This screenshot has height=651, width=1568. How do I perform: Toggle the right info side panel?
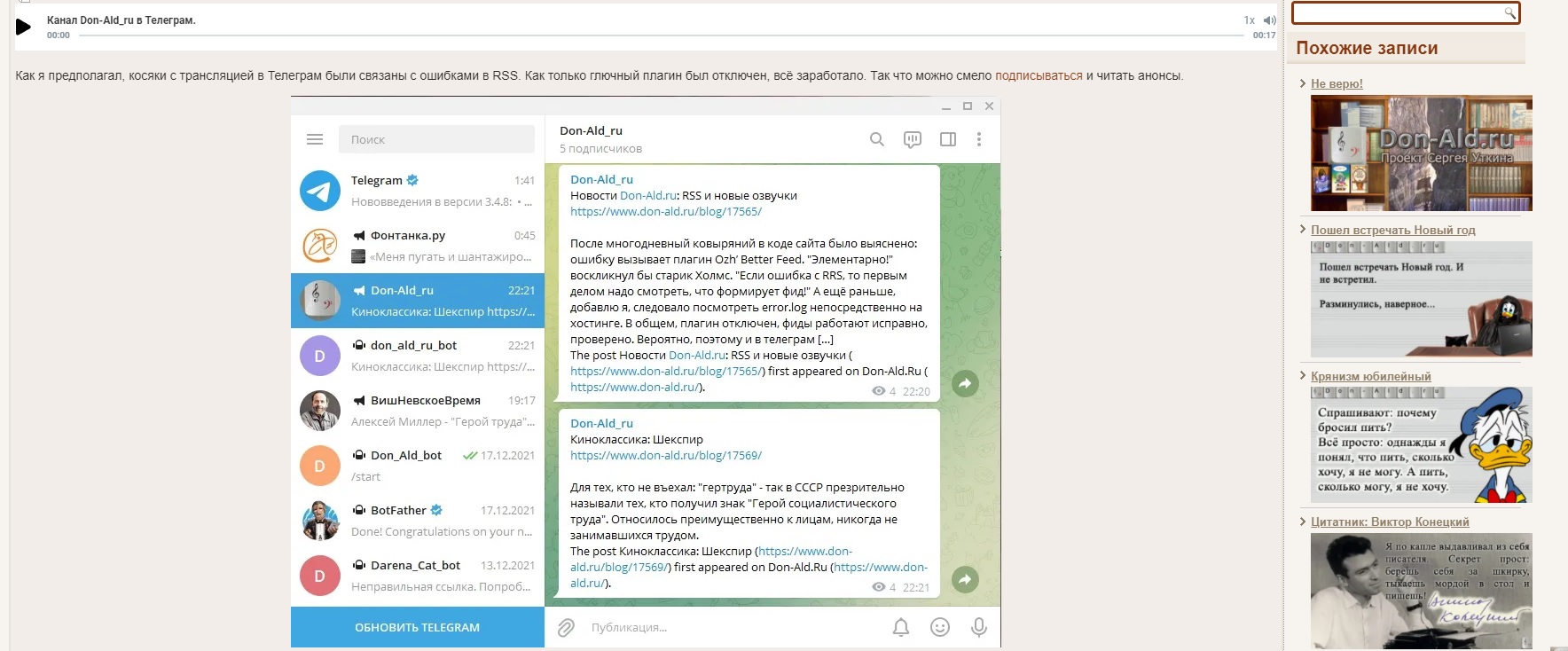(x=948, y=139)
